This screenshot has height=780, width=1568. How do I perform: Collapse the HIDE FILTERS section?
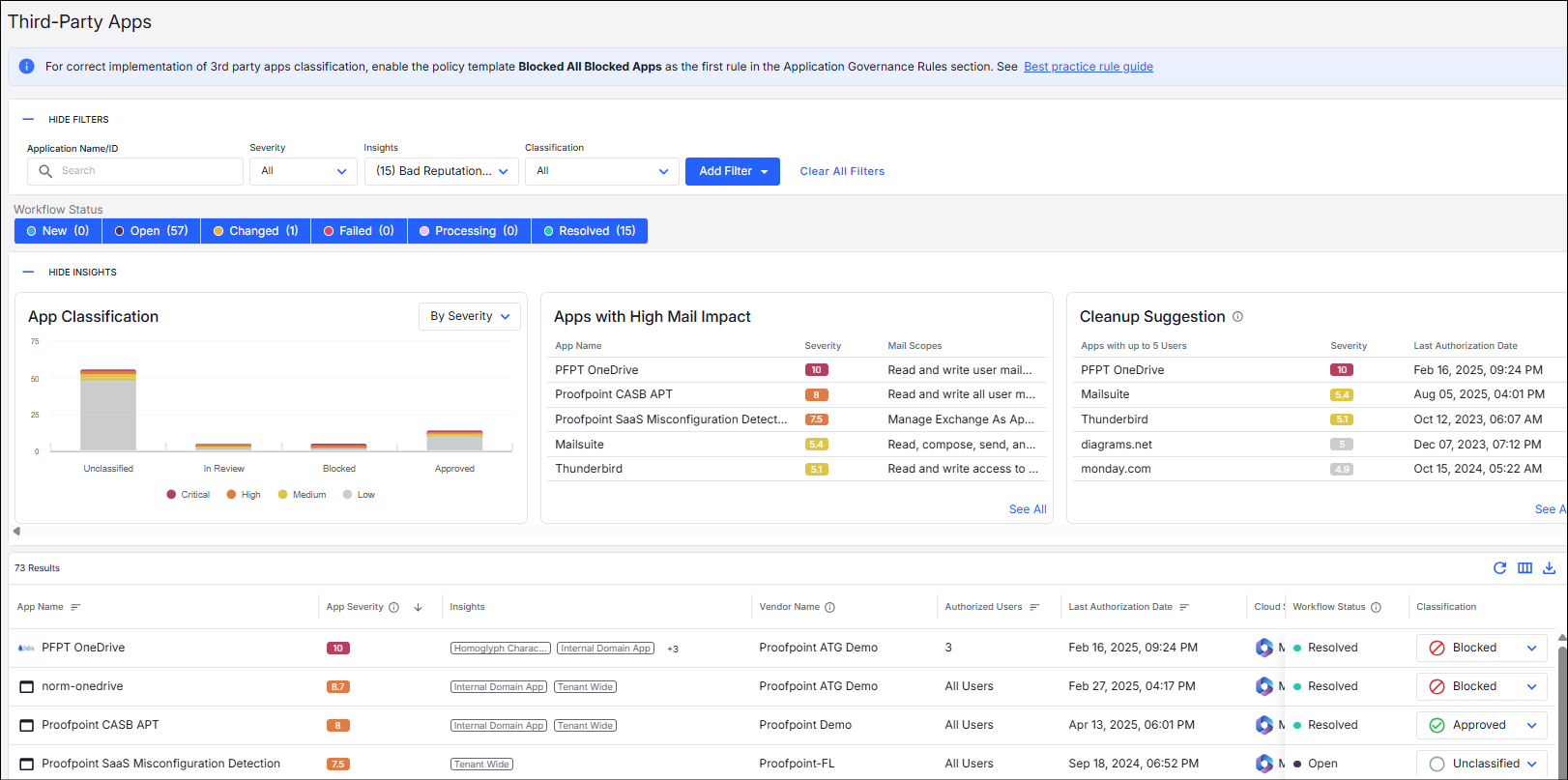(29, 120)
